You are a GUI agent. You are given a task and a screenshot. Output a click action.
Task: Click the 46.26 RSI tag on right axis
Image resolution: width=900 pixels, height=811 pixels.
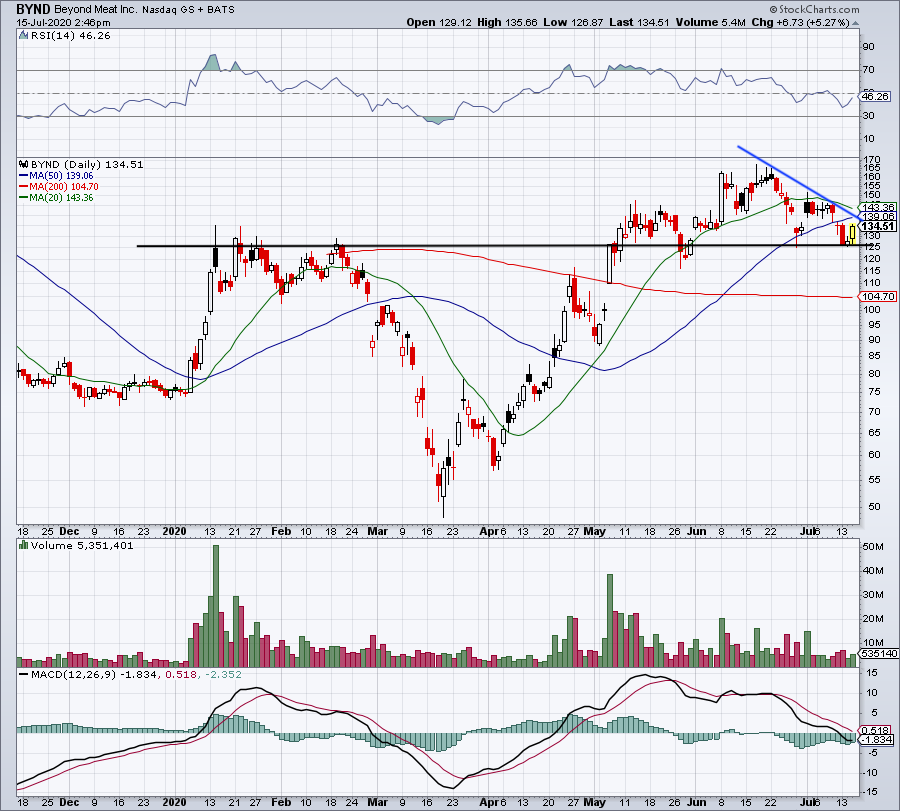click(875, 96)
